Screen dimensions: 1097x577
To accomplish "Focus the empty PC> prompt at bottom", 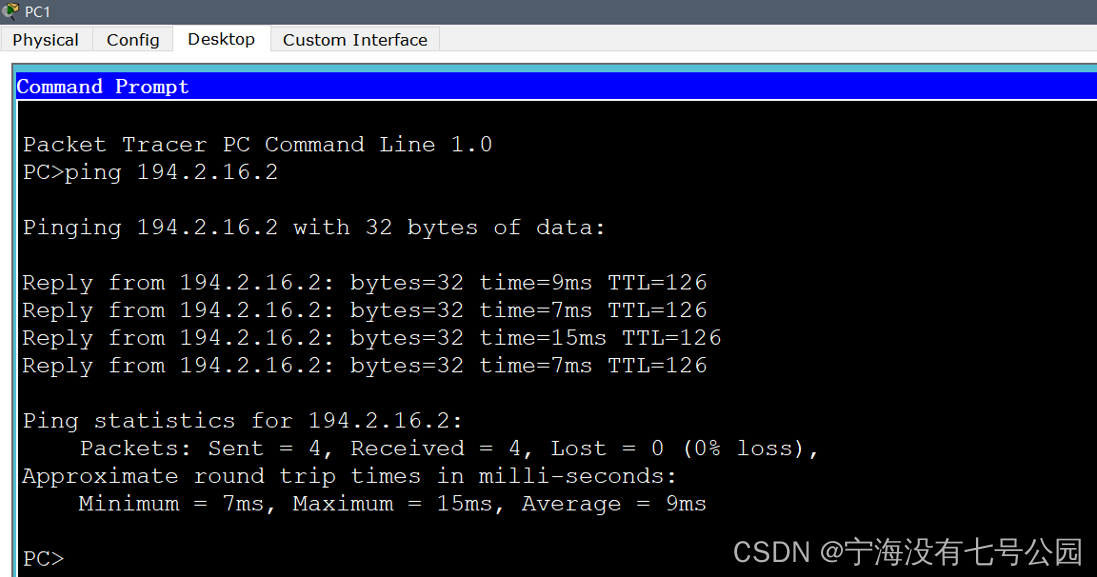I will pyautogui.click(x=44, y=558).
